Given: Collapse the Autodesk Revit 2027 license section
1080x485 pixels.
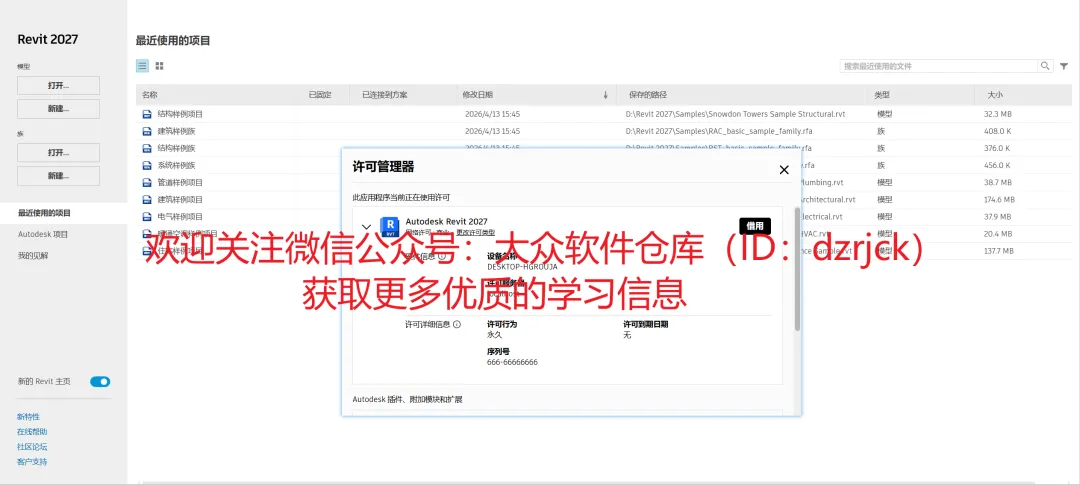Looking at the screenshot, I should [366, 227].
